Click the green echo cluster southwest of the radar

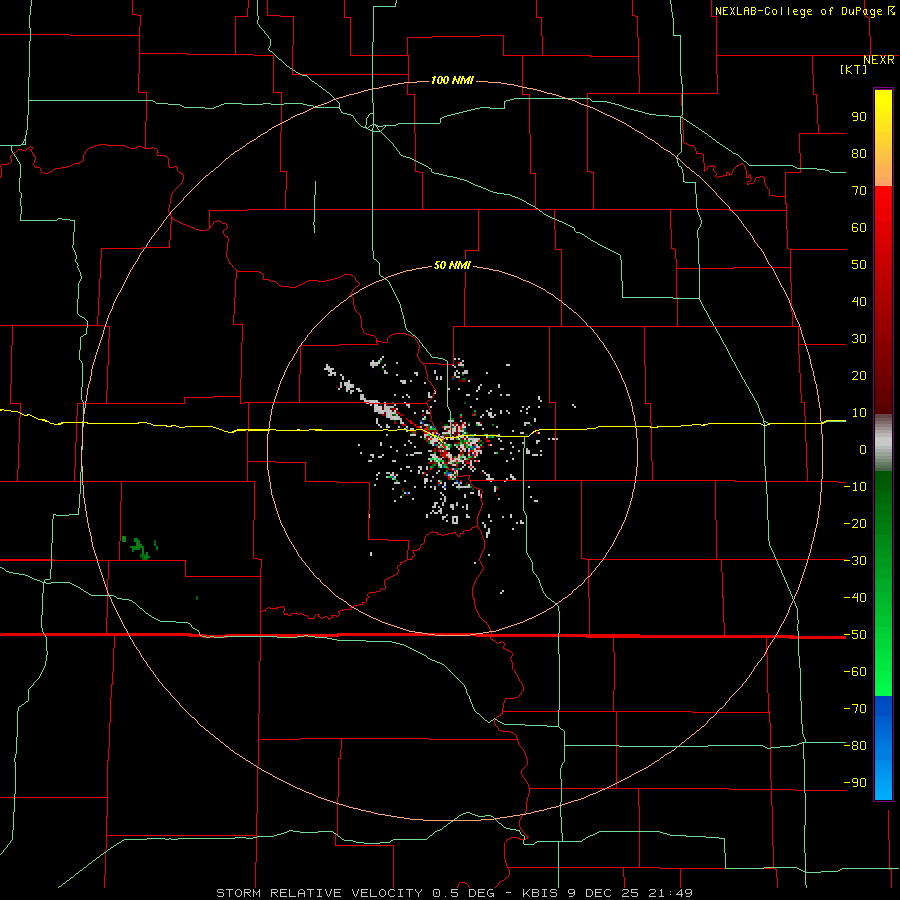(x=139, y=548)
